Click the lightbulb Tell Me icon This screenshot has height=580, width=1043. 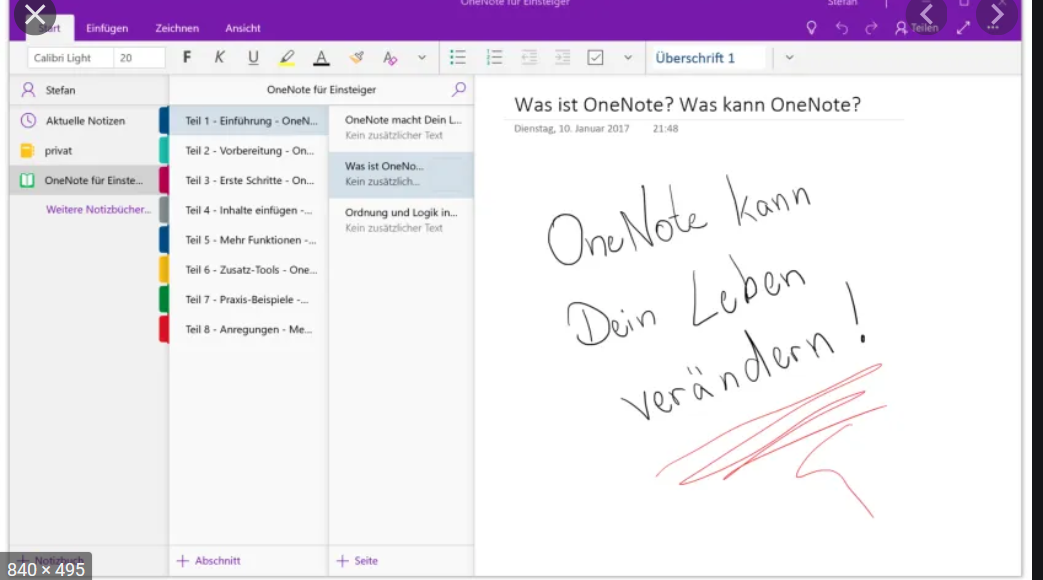click(811, 28)
